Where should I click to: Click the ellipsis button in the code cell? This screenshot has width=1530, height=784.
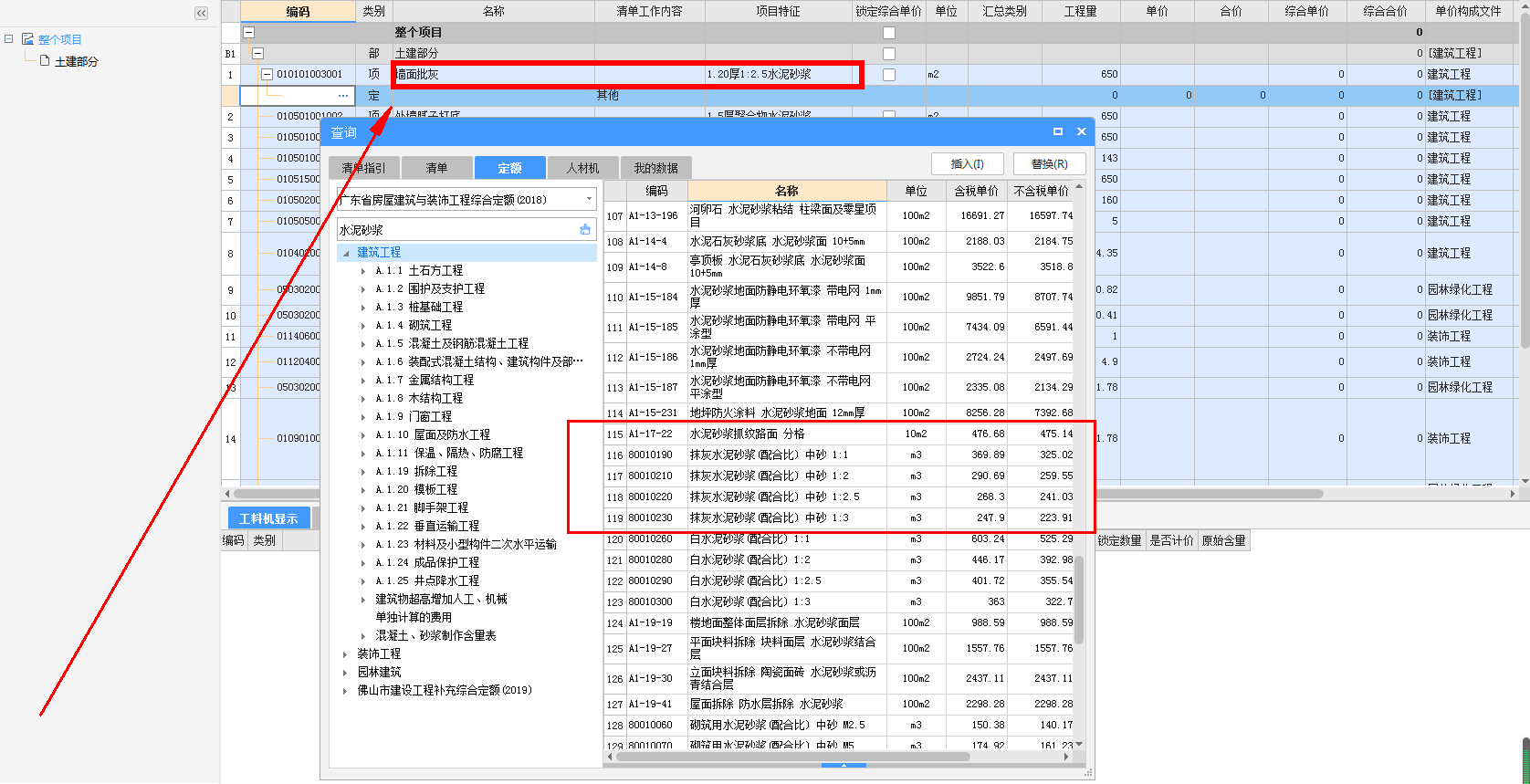point(343,95)
